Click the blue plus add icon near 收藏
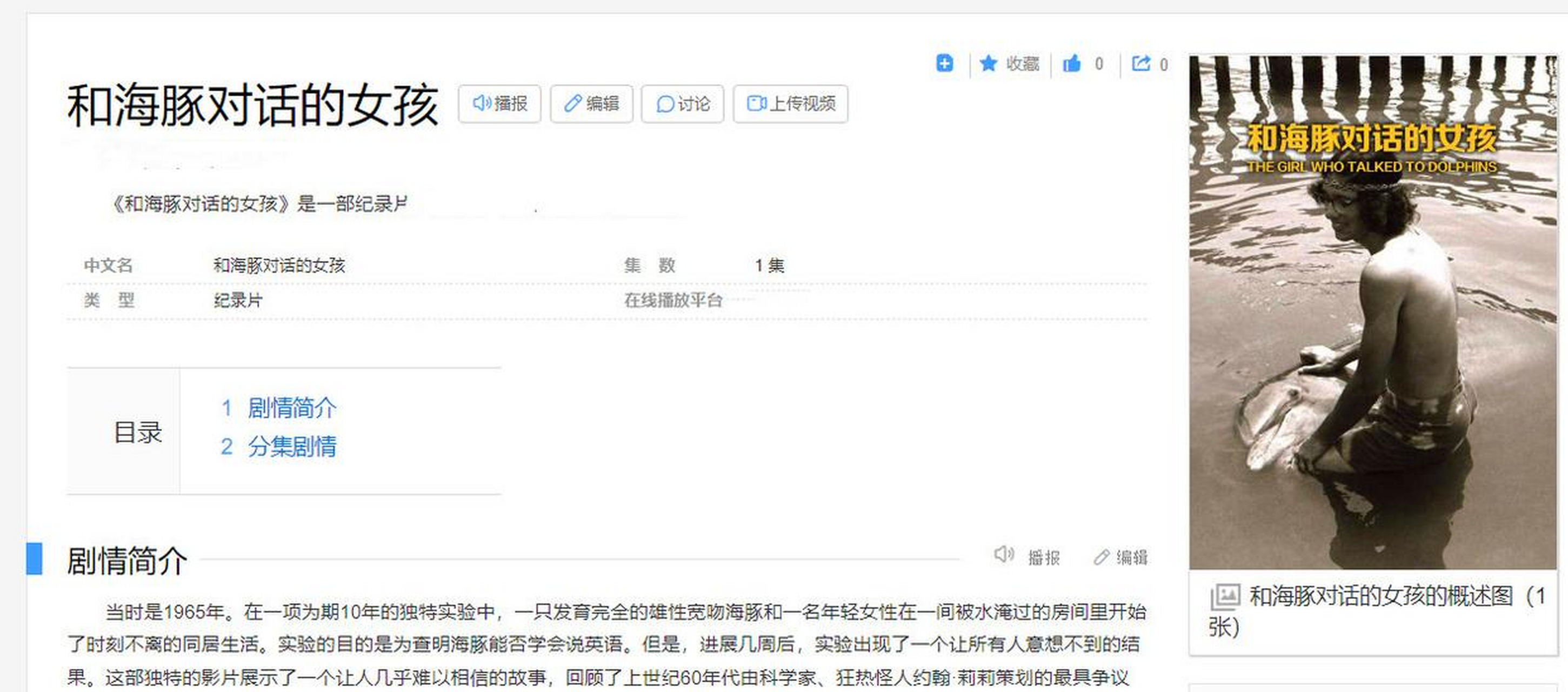 (x=944, y=63)
